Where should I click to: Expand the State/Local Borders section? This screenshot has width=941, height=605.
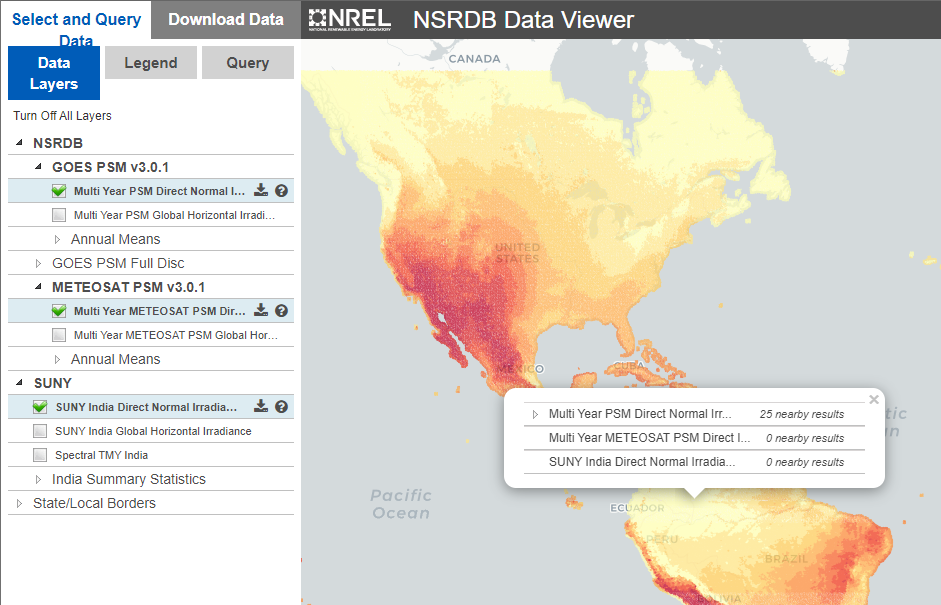pyautogui.click(x=18, y=503)
